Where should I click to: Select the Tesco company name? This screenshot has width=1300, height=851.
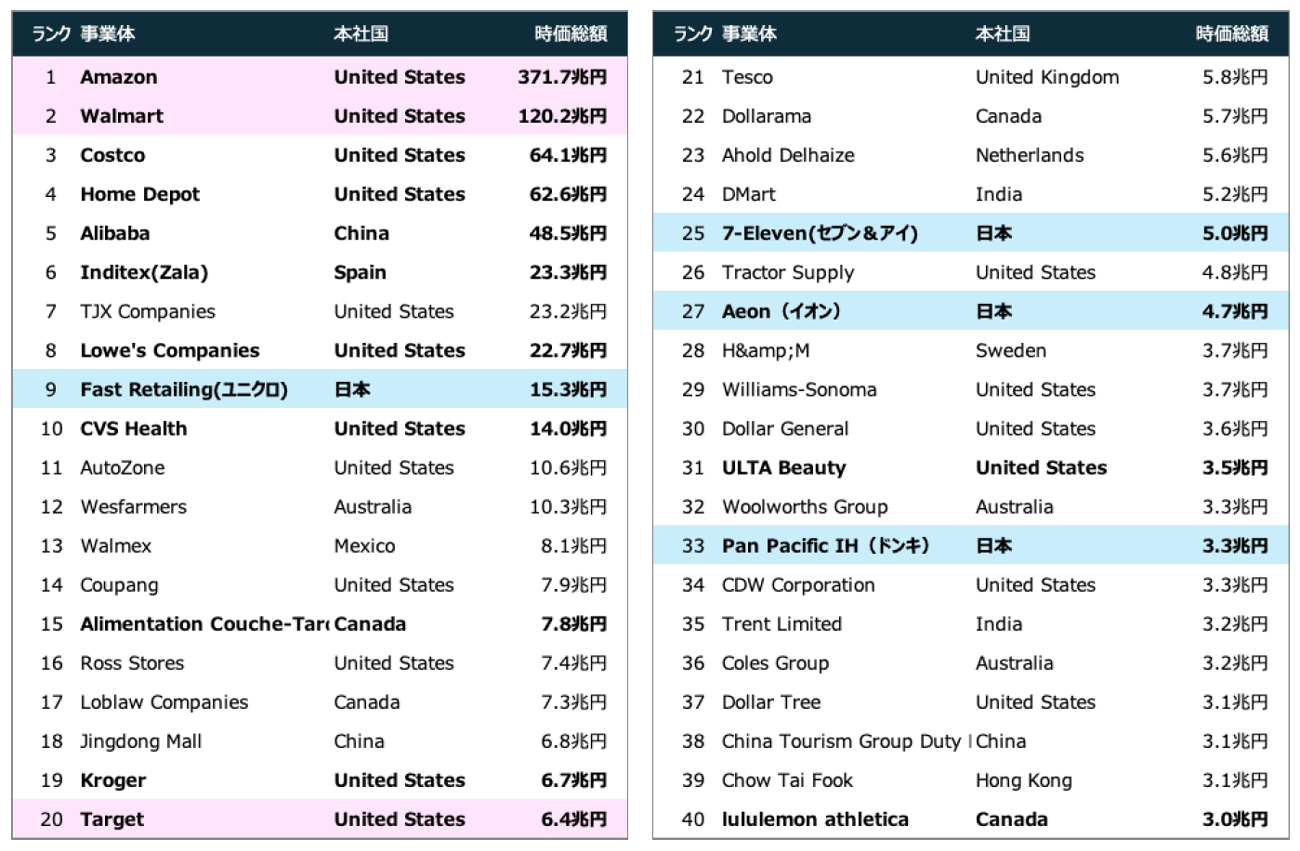(747, 77)
